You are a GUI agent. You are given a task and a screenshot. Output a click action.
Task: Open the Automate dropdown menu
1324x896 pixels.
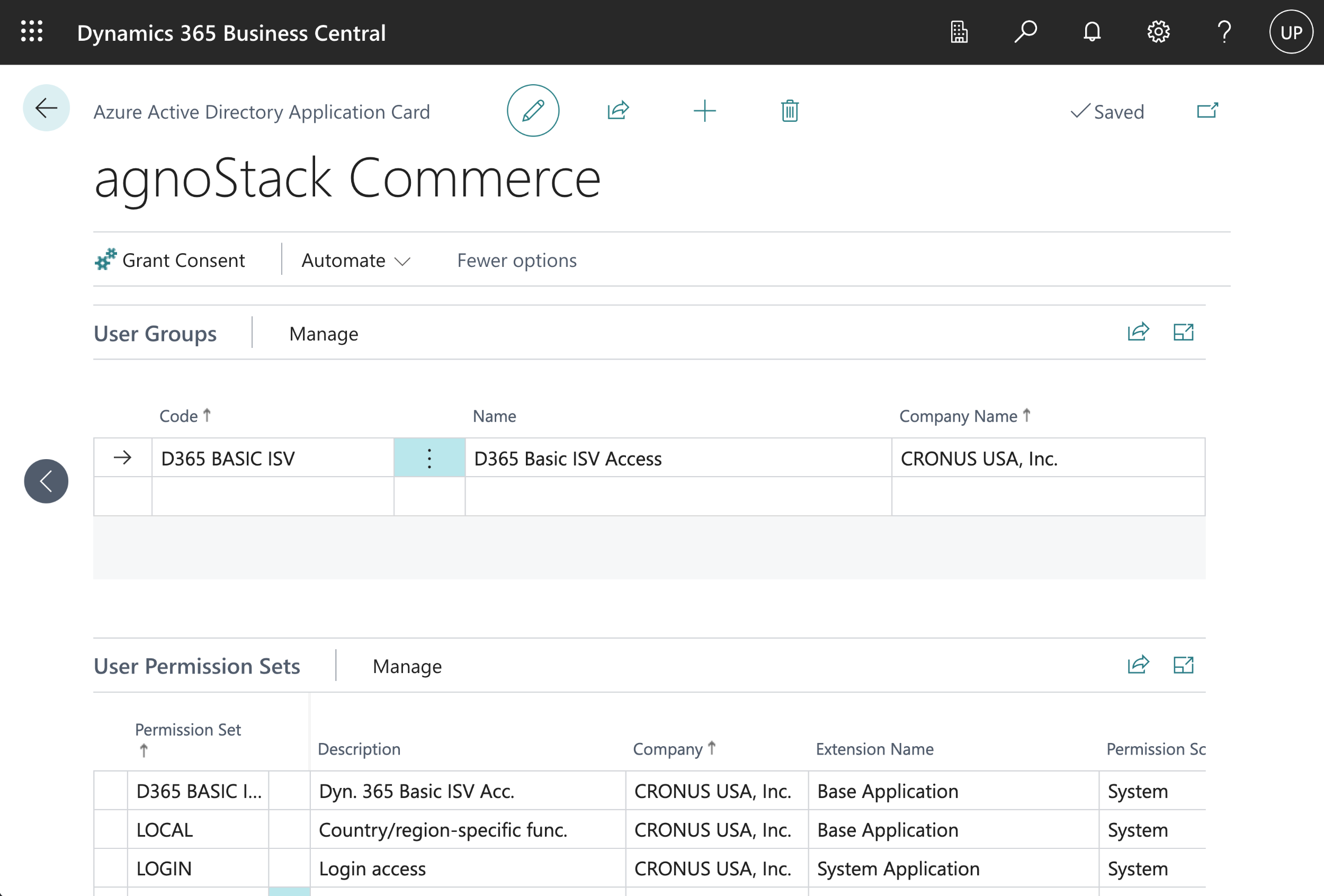(x=356, y=261)
